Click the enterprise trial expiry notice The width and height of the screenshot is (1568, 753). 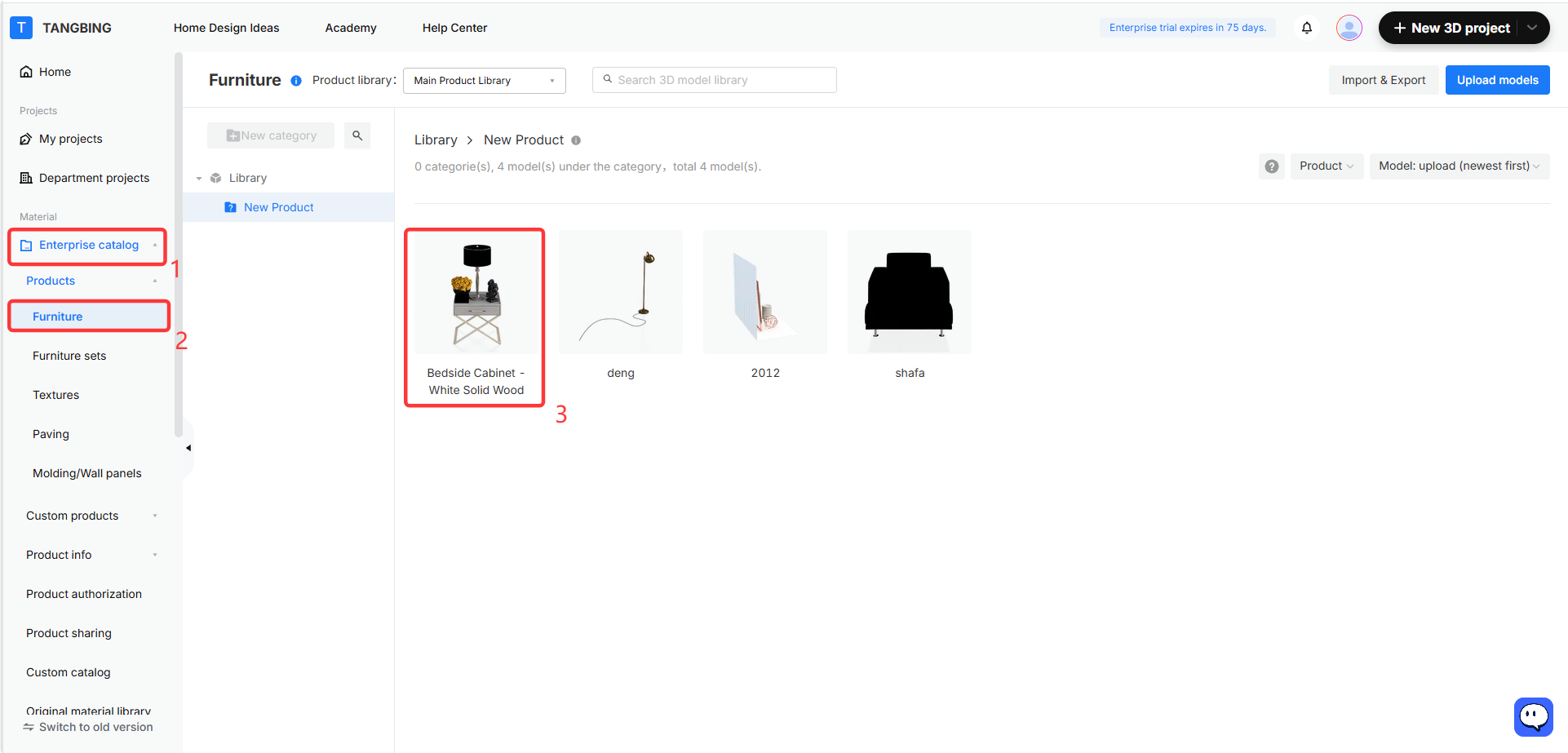1187,28
